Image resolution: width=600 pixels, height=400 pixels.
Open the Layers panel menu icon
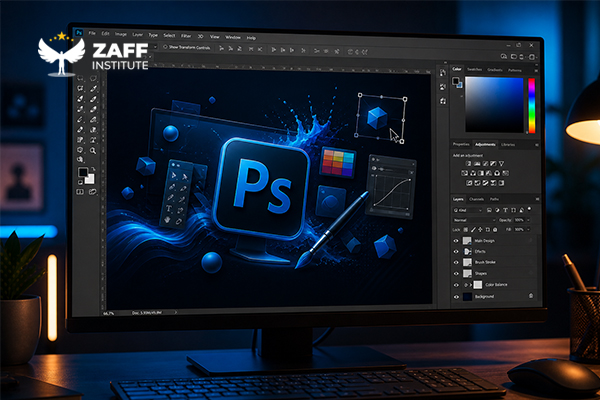pos(537,199)
